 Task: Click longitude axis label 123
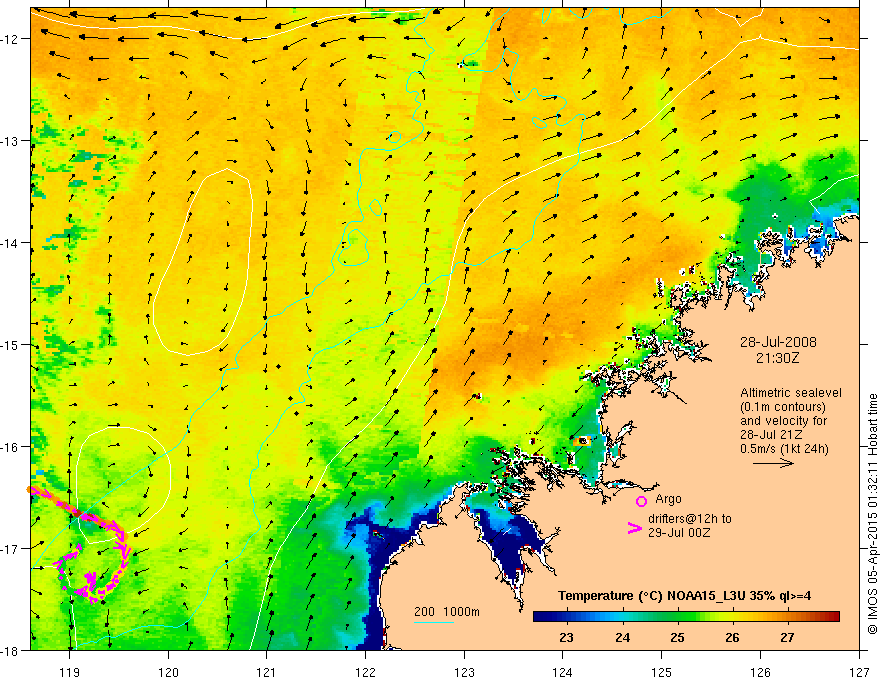tap(464, 672)
